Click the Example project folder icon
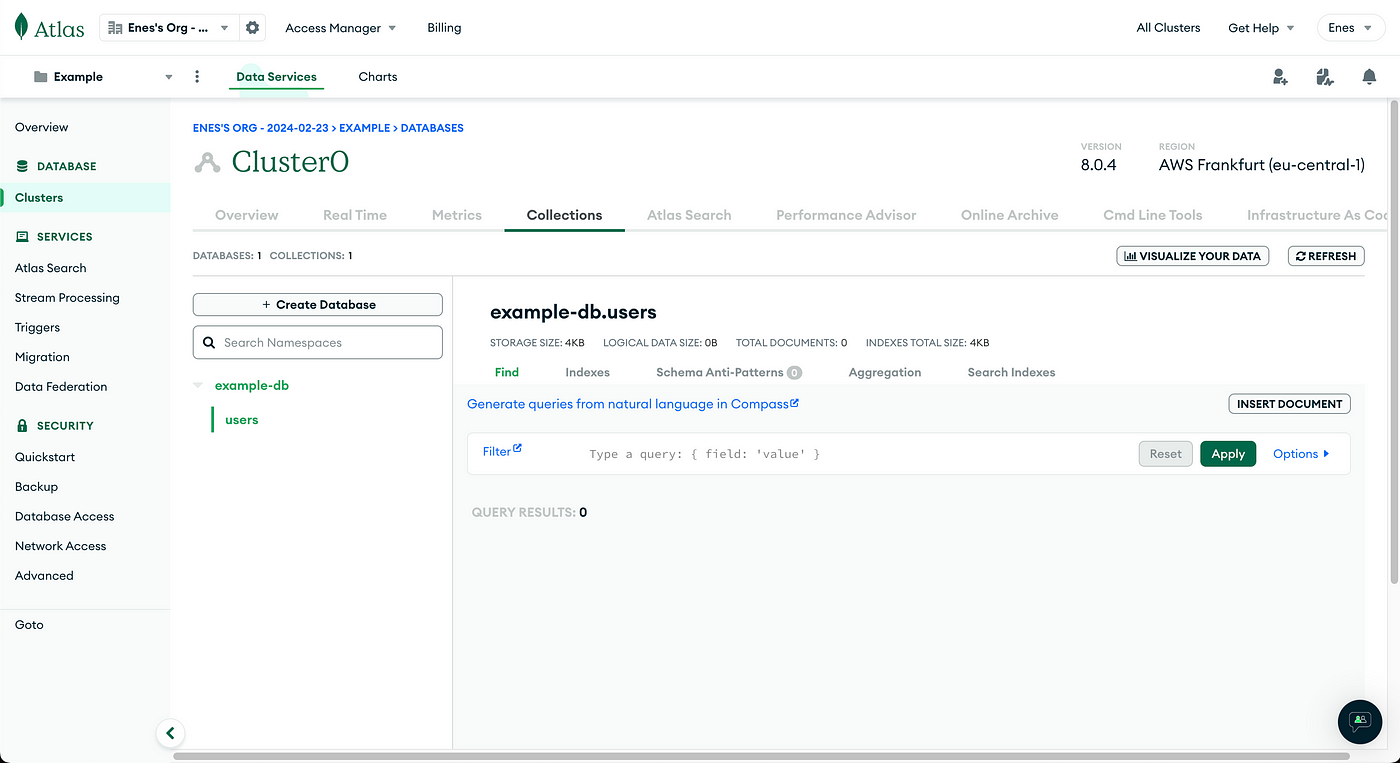 click(41, 77)
